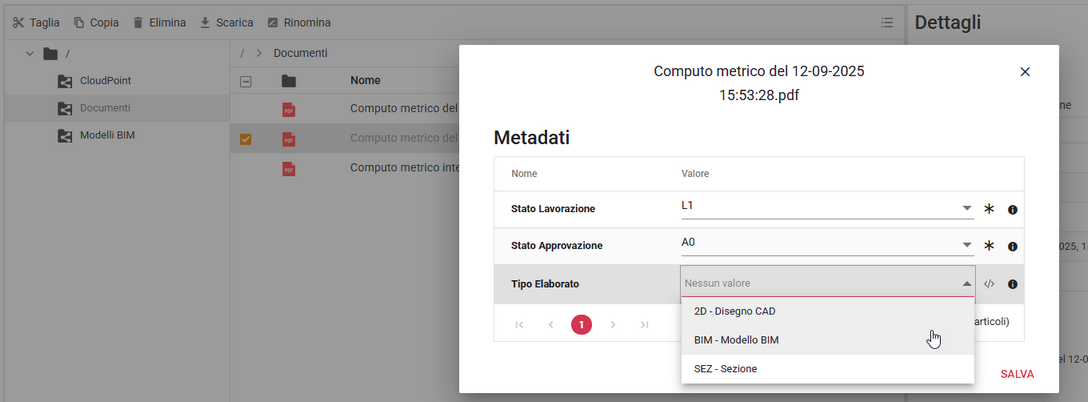Viewport: 1088px width, 402px height.
Task: Go to last page of metadata table
Action: coord(644,324)
